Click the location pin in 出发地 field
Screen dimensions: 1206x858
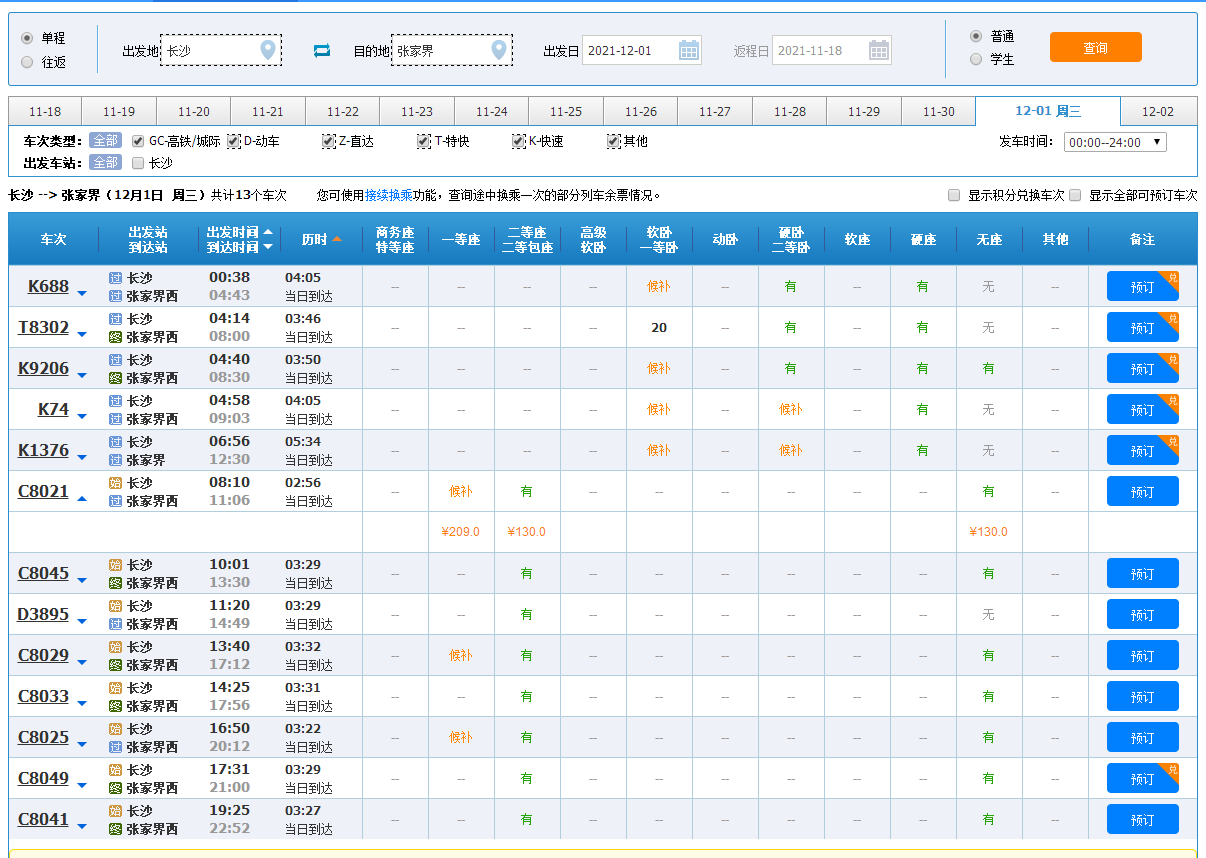(x=267, y=50)
